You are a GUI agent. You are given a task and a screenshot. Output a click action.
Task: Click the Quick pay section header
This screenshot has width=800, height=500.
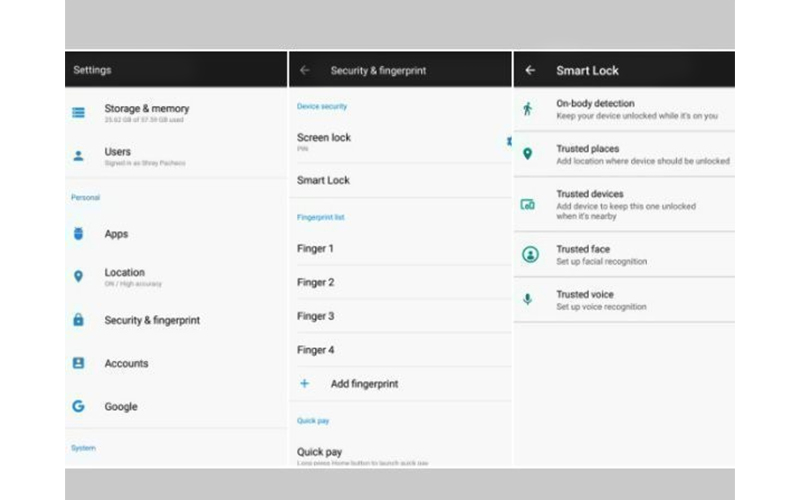click(313, 420)
